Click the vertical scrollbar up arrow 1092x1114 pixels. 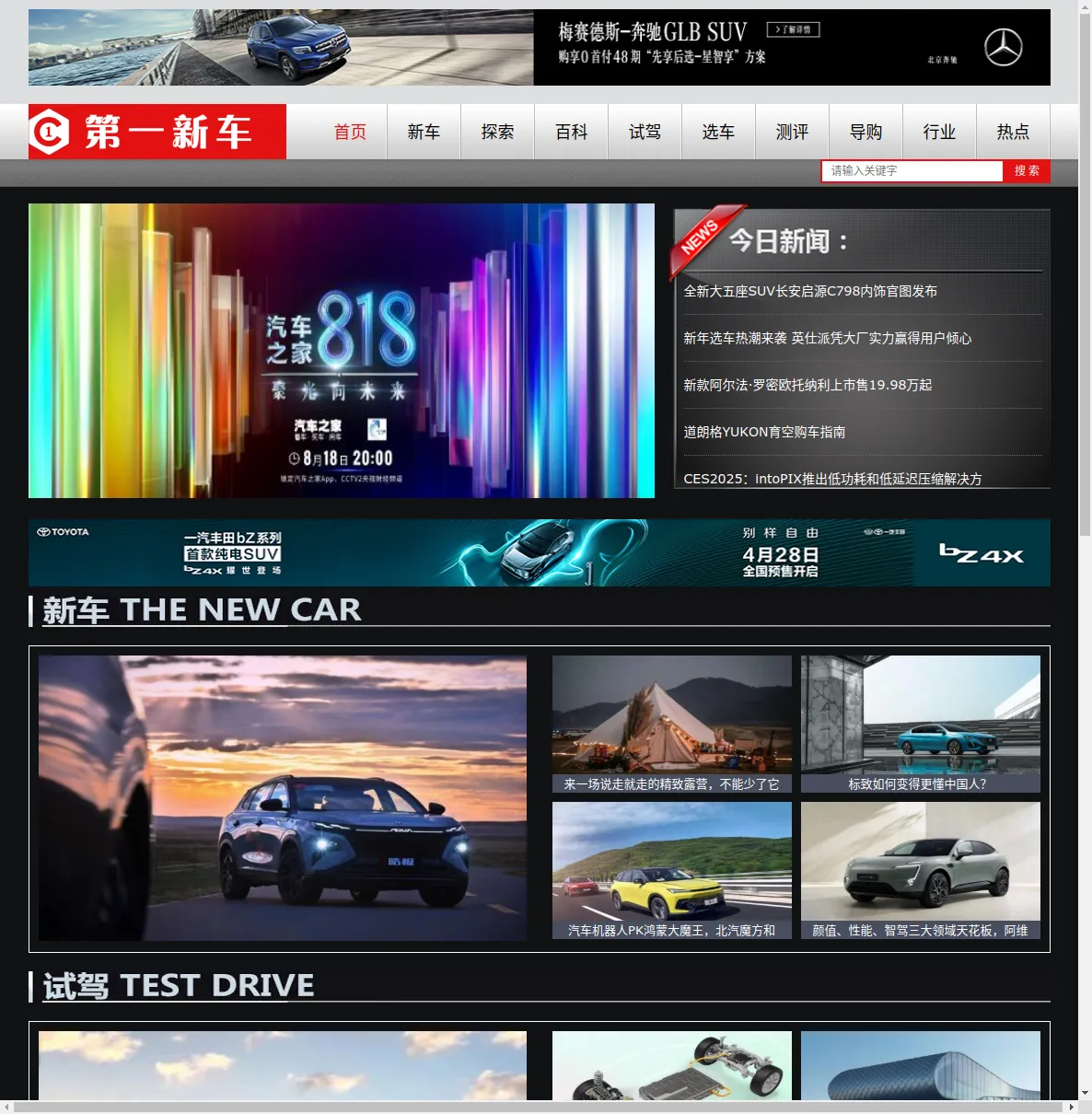tap(1085, 6)
